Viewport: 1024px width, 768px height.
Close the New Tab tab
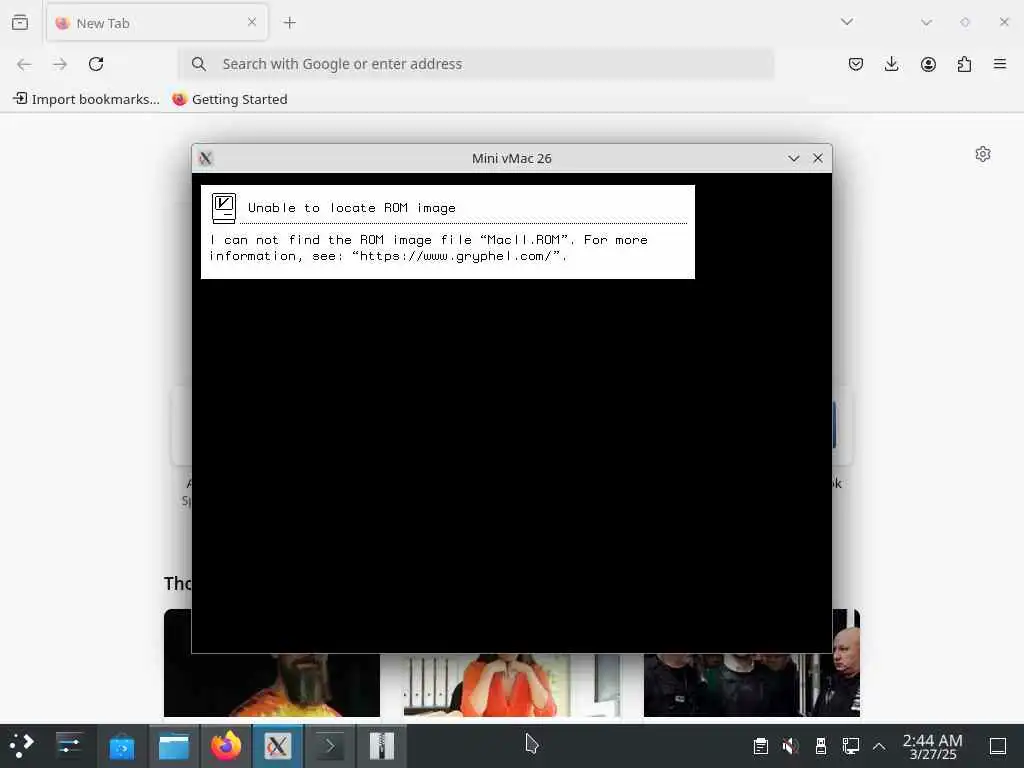coord(252,22)
